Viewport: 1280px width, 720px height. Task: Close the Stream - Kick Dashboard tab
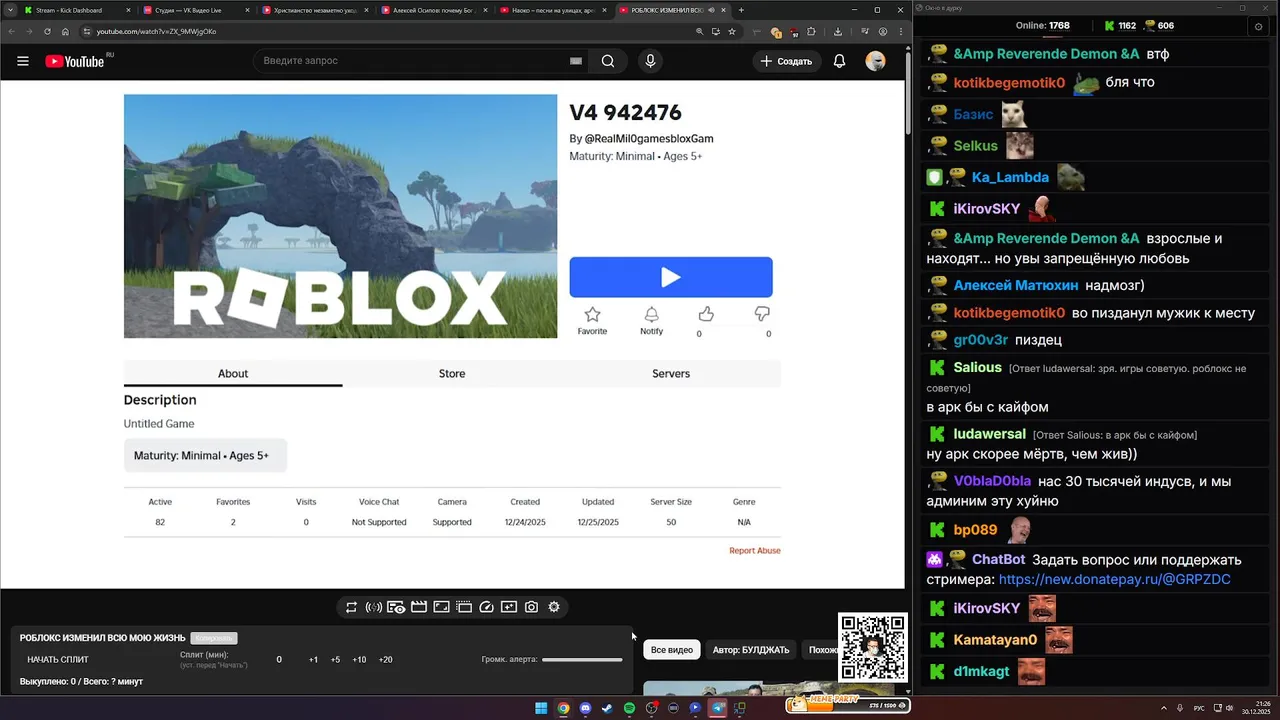[x=129, y=10]
